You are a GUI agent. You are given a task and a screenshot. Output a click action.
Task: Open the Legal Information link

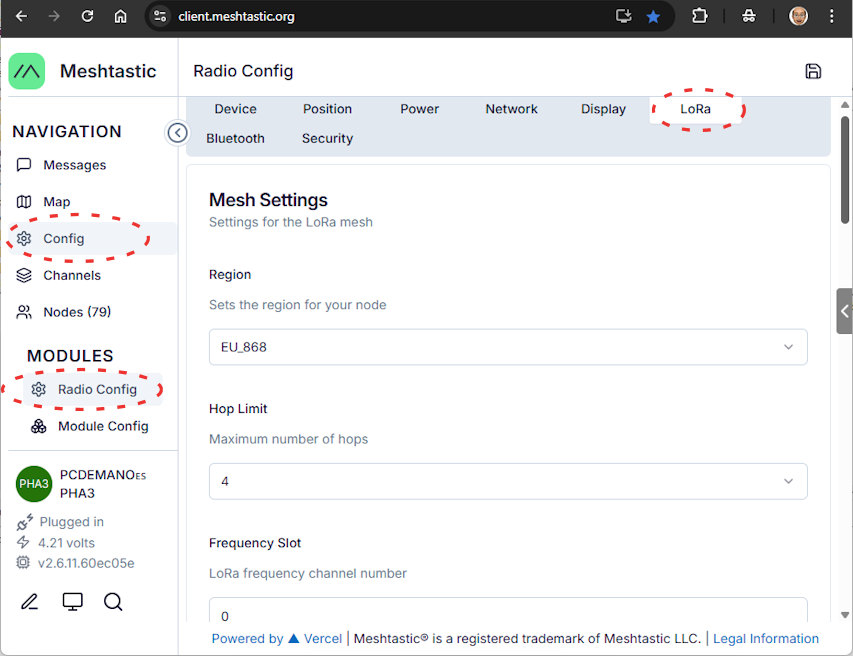(x=765, y=639)
